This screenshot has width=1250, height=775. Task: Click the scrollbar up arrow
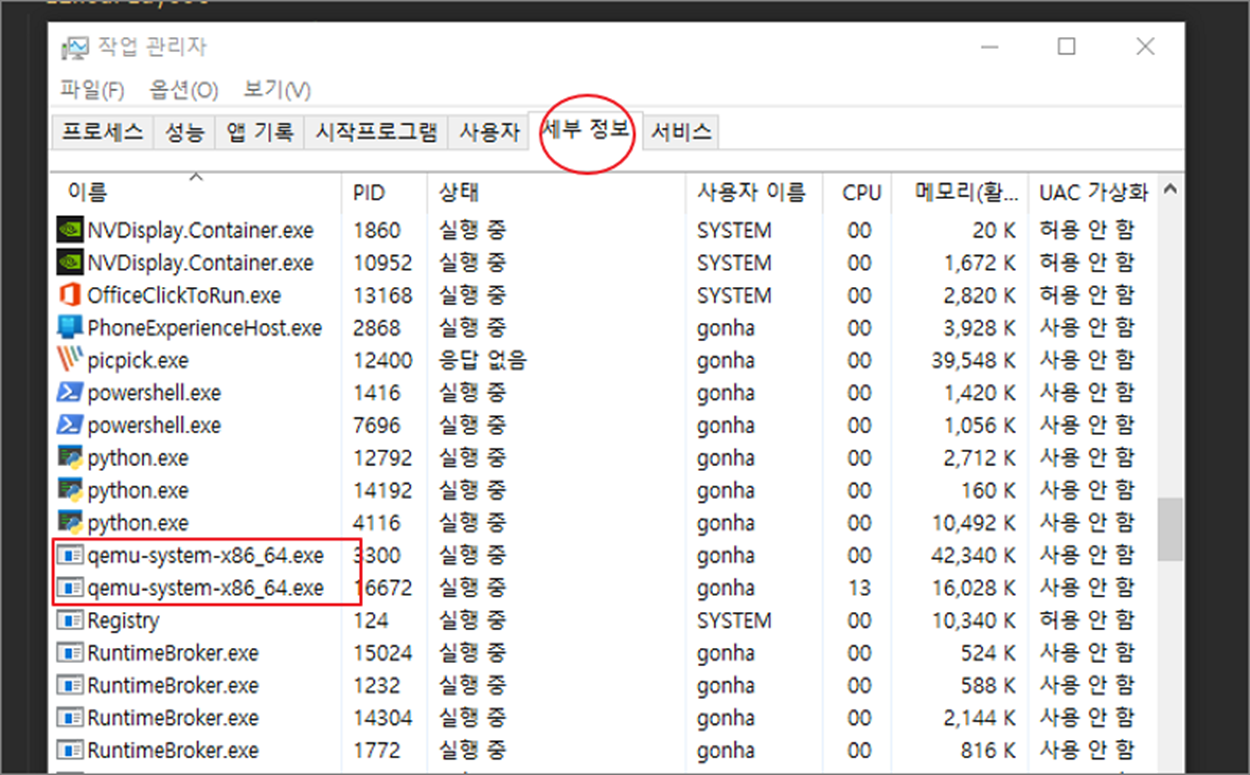tap(1170, 189)
